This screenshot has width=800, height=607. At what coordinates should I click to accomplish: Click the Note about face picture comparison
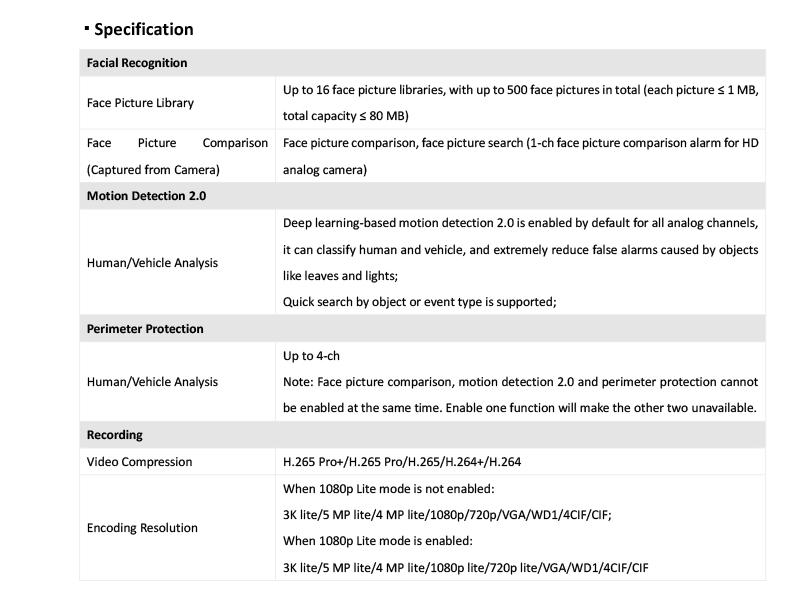[520, 395]
